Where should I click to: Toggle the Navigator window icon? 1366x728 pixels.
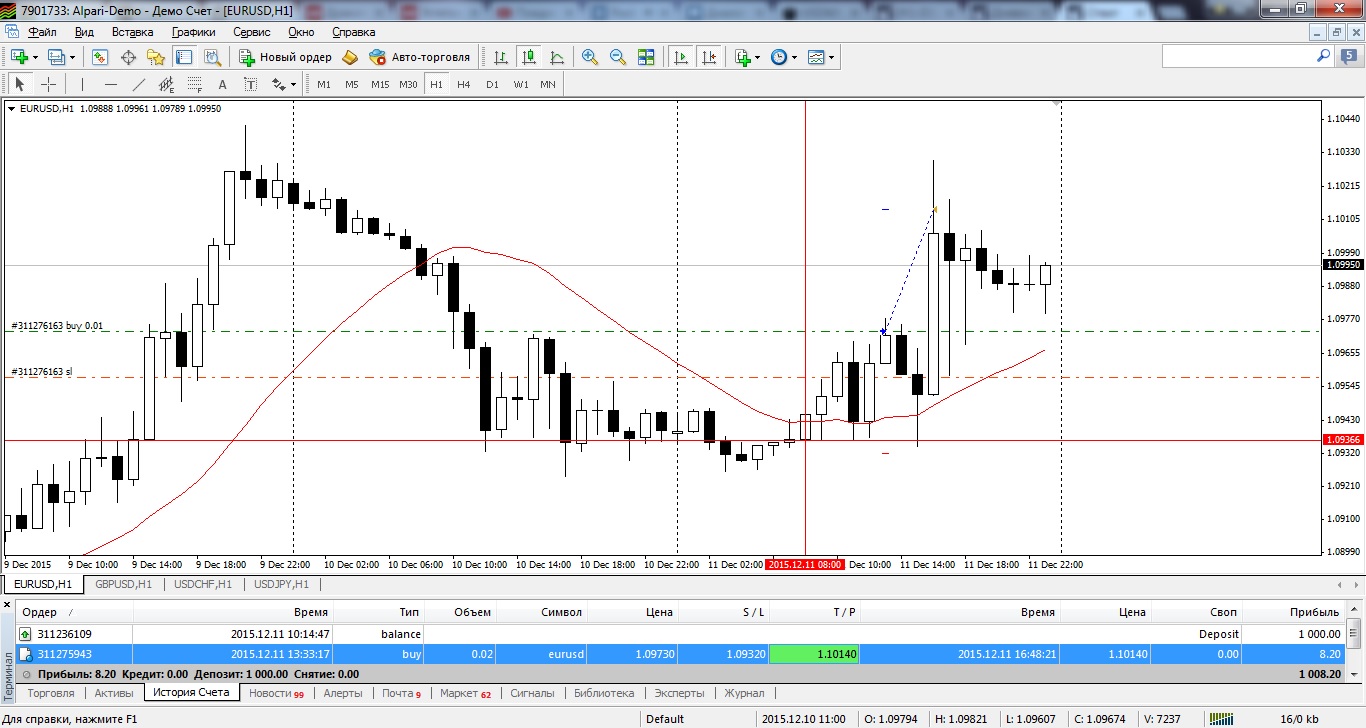[155, 57]
